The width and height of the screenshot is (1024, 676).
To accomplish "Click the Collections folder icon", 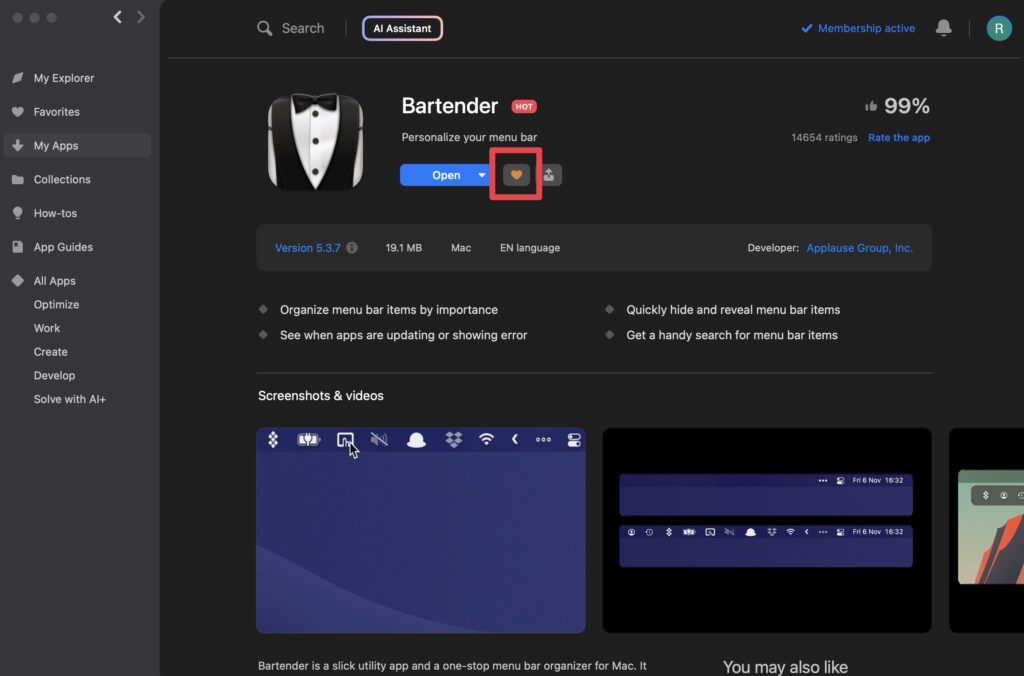I will (18, 179).
